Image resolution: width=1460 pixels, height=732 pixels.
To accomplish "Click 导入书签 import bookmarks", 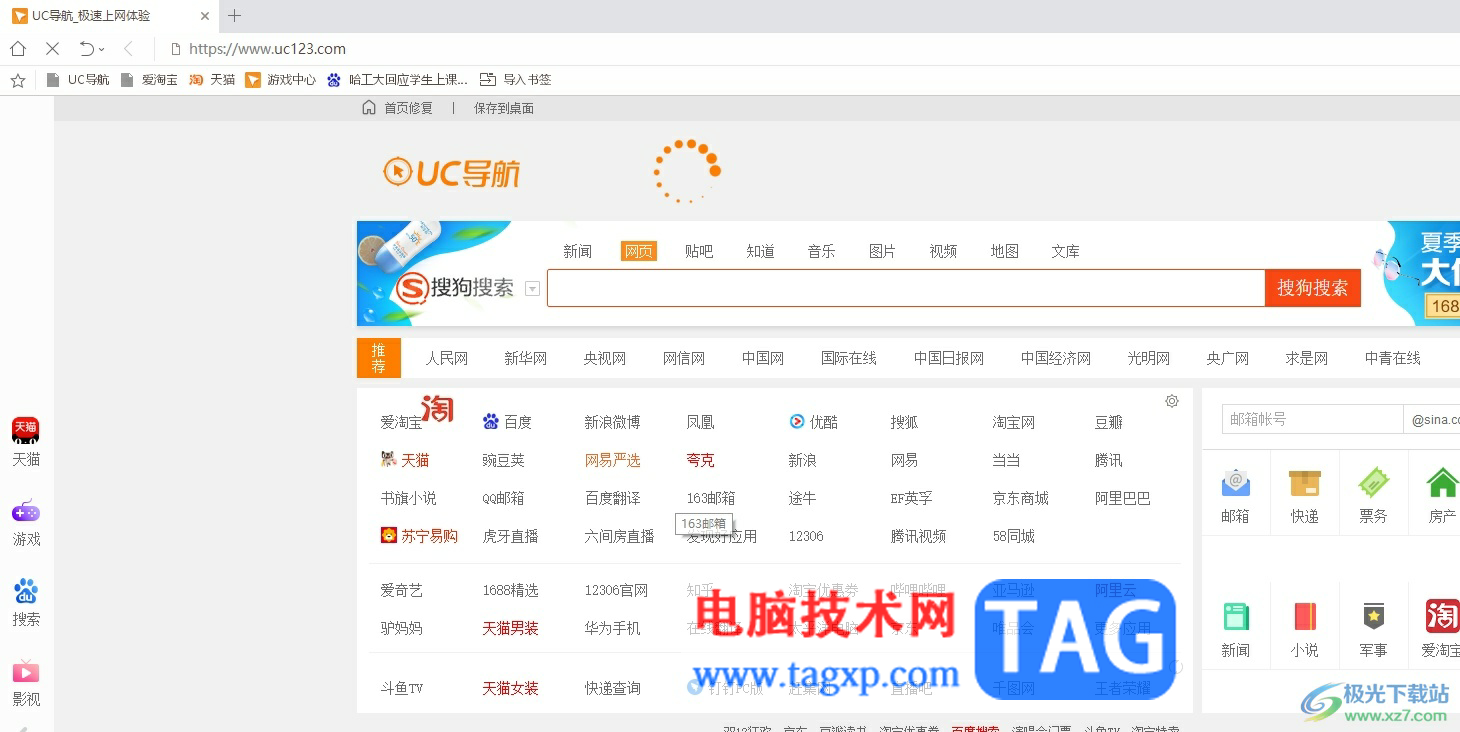I will point(516,80).
